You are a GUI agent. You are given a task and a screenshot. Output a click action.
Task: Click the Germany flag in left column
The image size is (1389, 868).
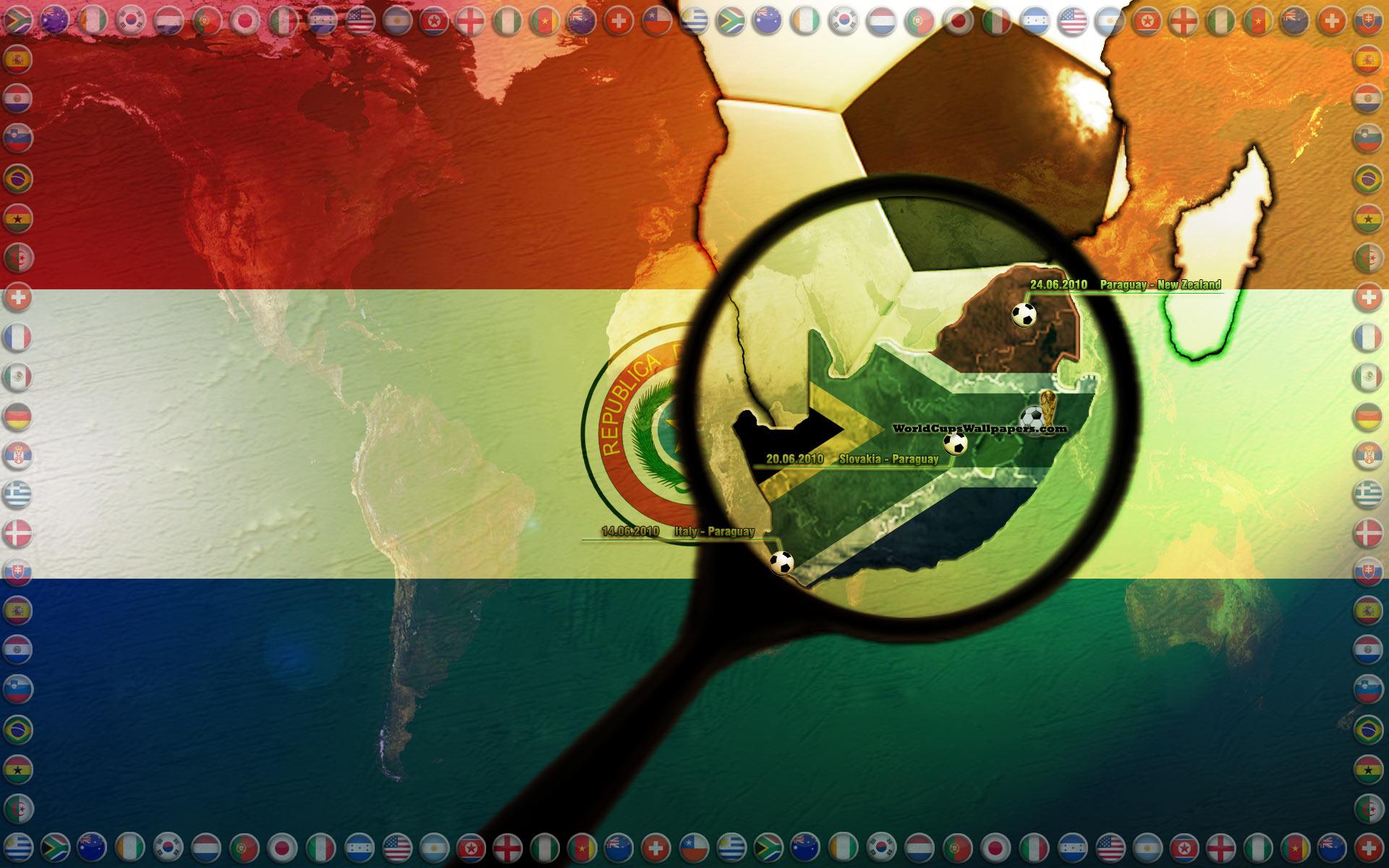coord(17,416)
